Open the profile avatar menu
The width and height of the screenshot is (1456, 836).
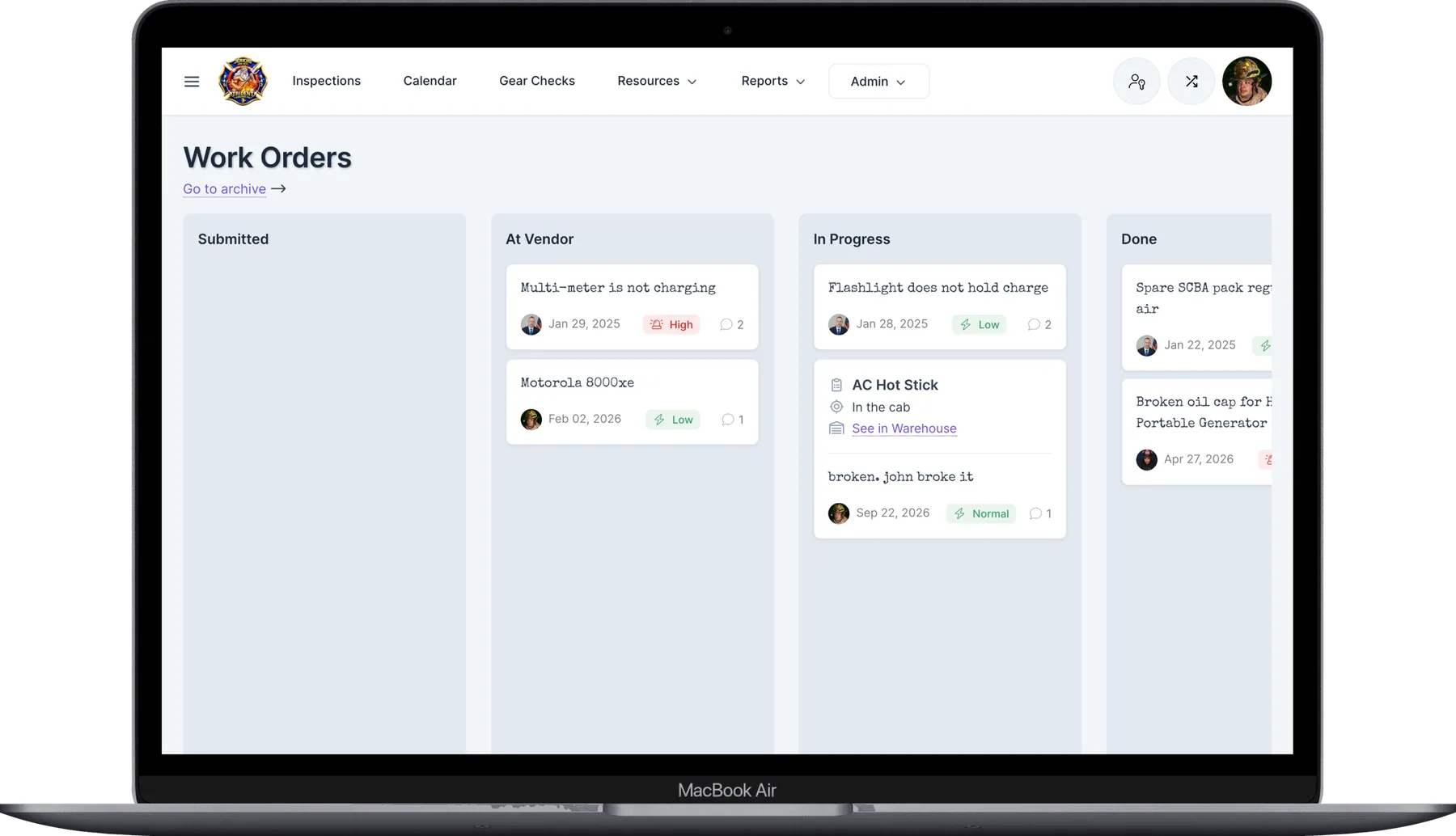1246,82
